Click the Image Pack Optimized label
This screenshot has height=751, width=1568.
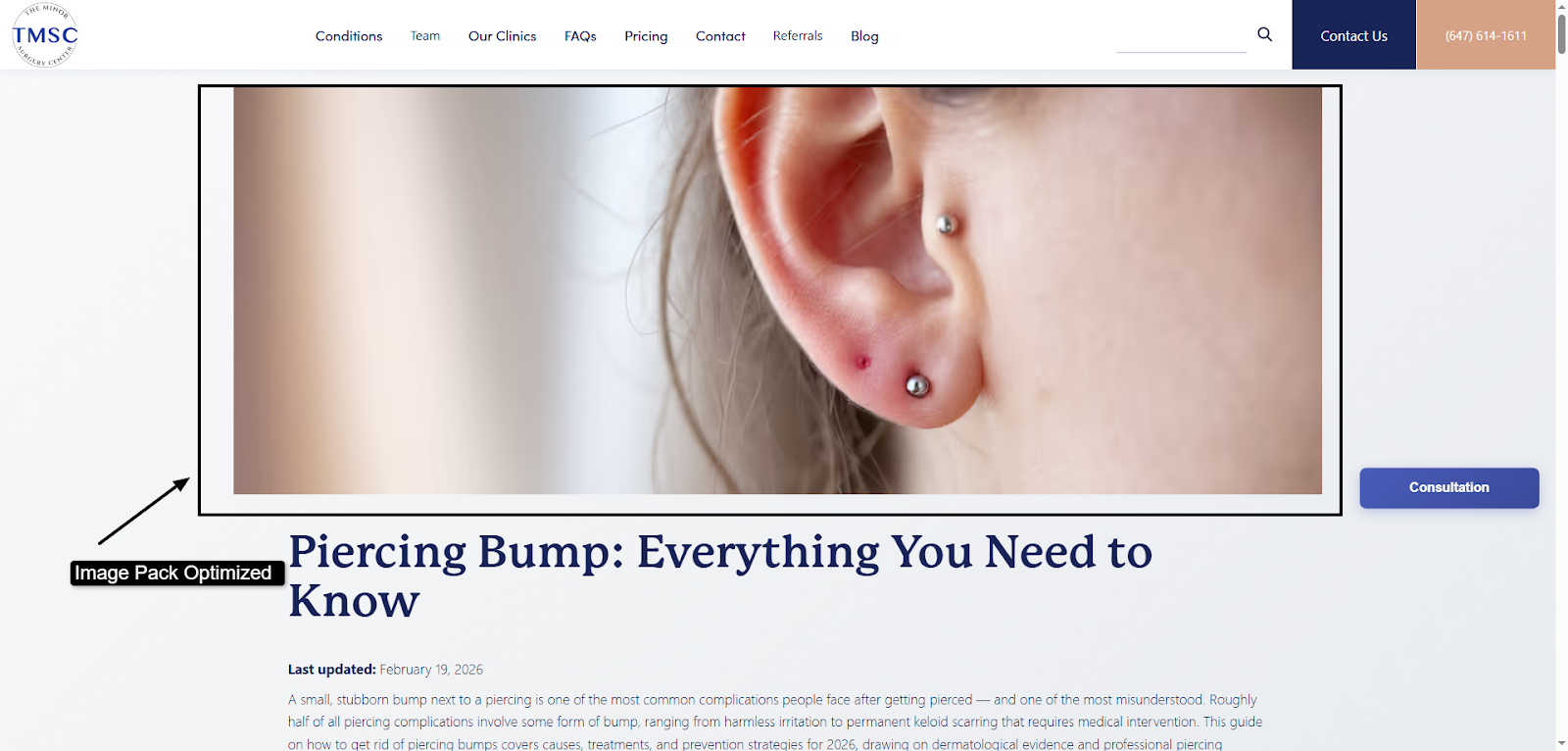click(173, 573)
